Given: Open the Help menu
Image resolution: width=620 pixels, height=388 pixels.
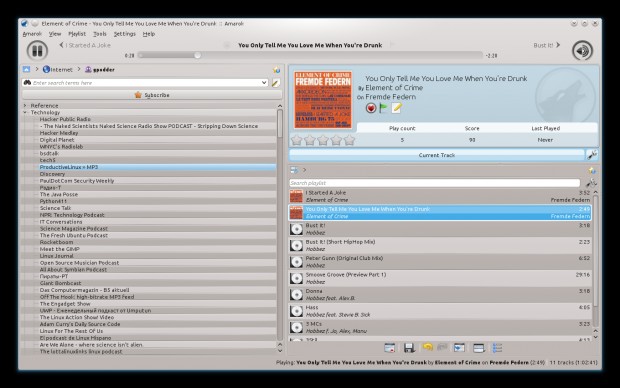Looking at the screenshot, I should [x=149, y=34].
